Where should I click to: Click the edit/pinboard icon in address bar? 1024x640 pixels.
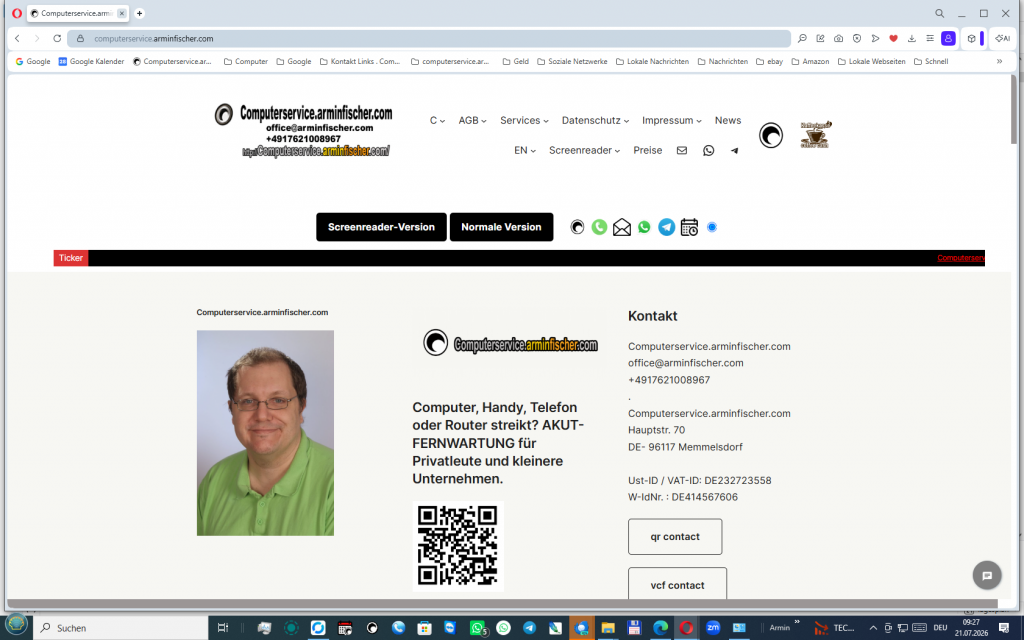tap(820, 39)
